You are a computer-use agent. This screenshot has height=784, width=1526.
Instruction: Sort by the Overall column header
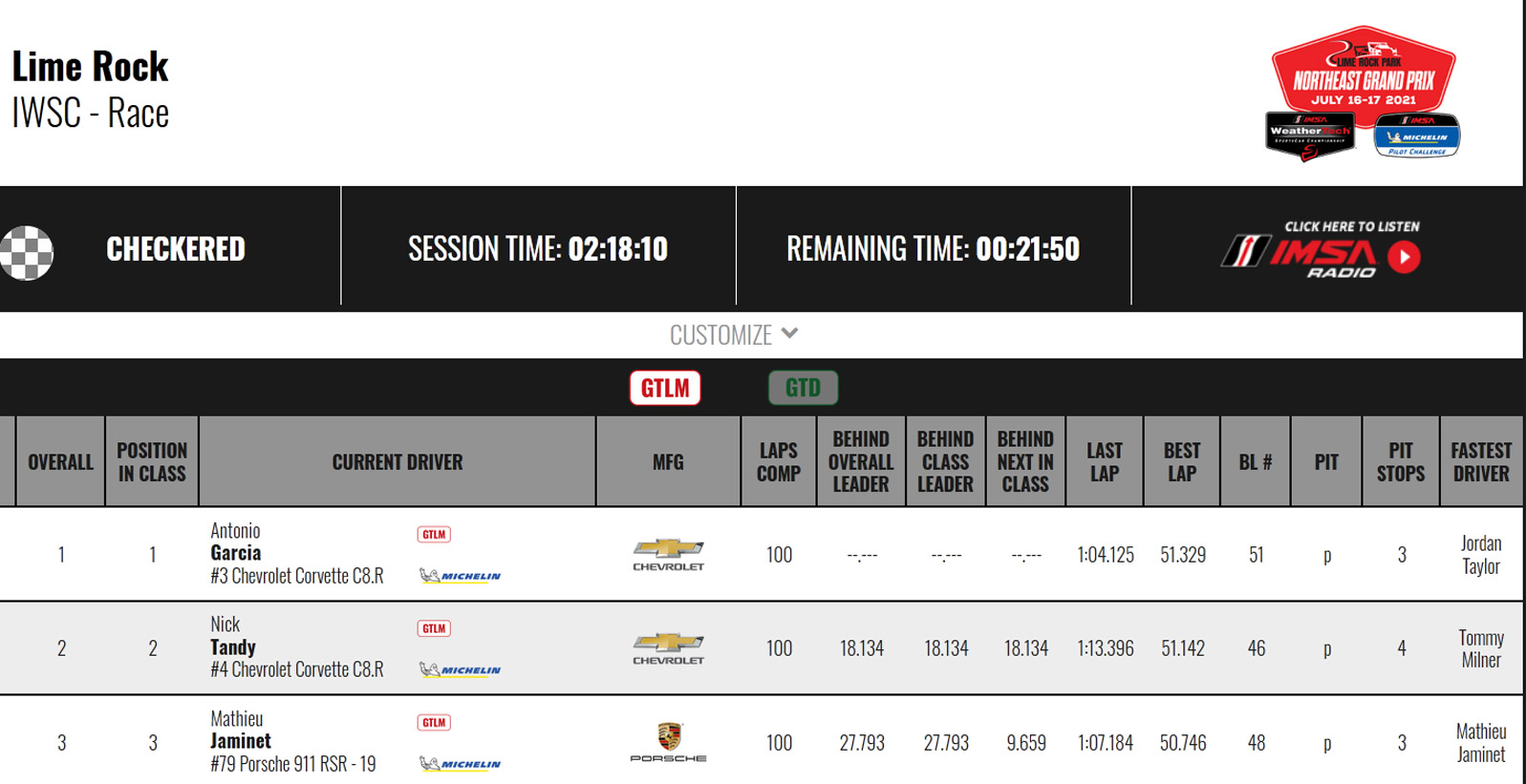(x=60, y=462)
